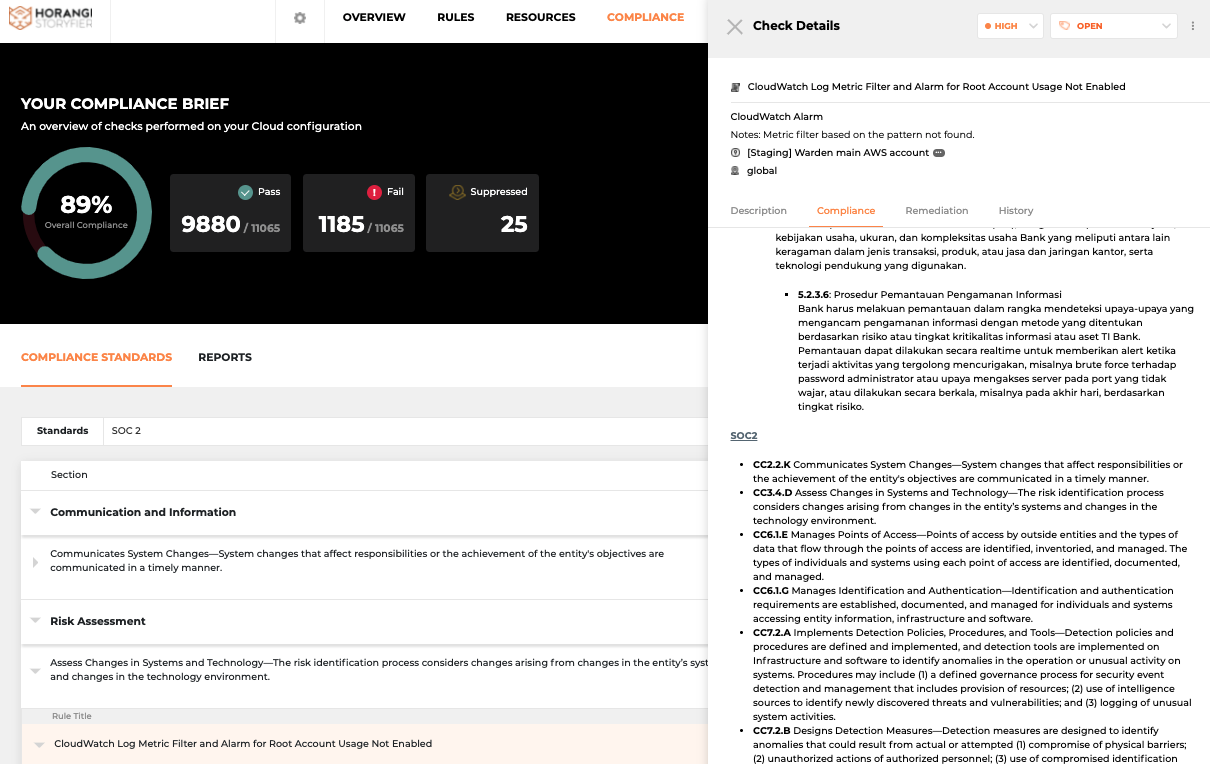Follow the SOC2 link
1210x764 pixels.
(744, 436)
